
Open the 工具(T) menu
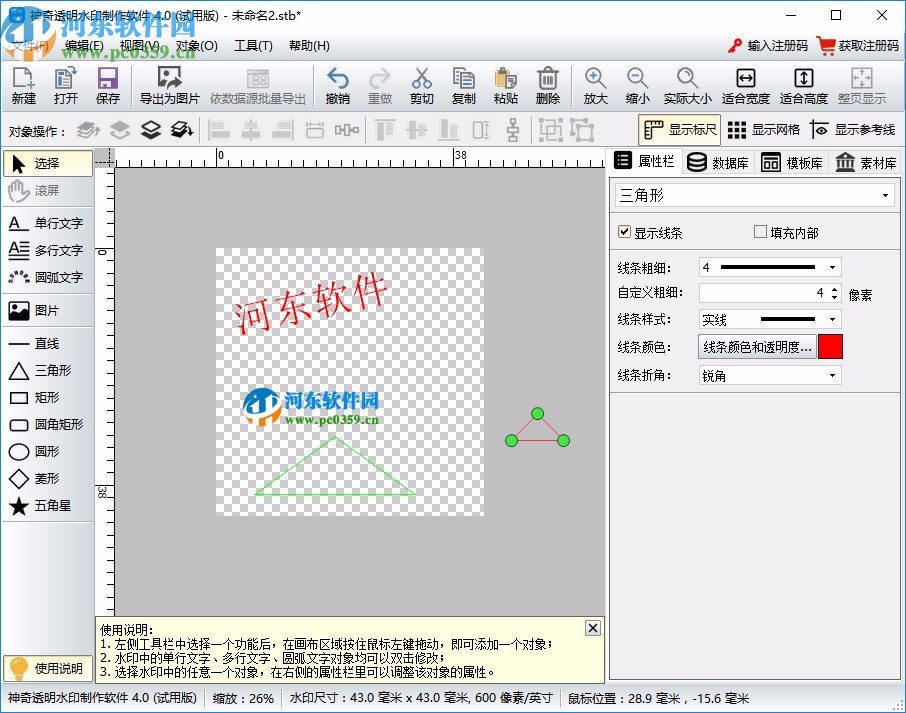[x=253, y=46]
